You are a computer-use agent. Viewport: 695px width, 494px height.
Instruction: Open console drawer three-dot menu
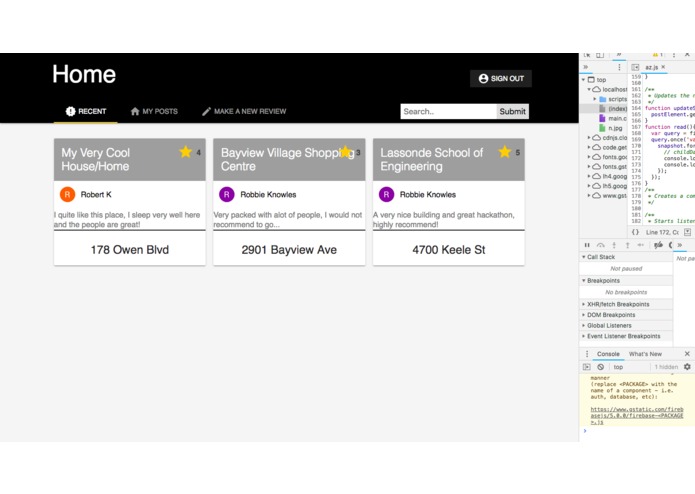[587, 354]
